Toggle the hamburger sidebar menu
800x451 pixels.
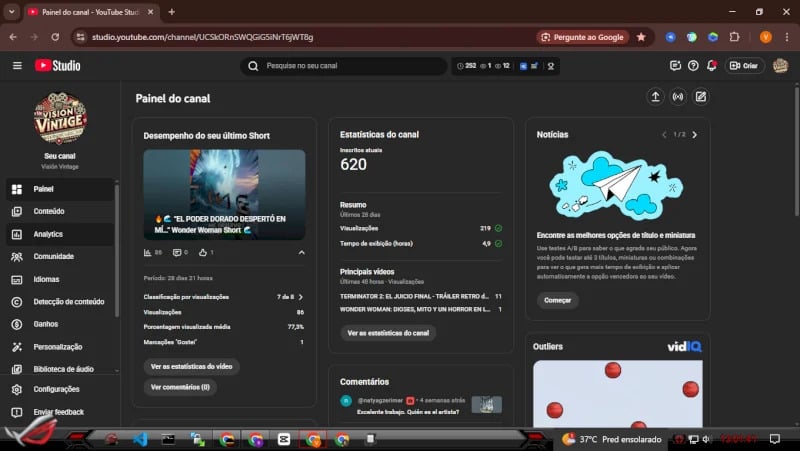[x=17, y=66]
